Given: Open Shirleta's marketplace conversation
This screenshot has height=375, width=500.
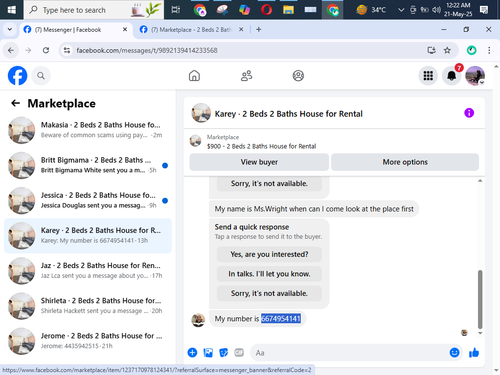Looking at the screenshot, I should pos(88,306).
